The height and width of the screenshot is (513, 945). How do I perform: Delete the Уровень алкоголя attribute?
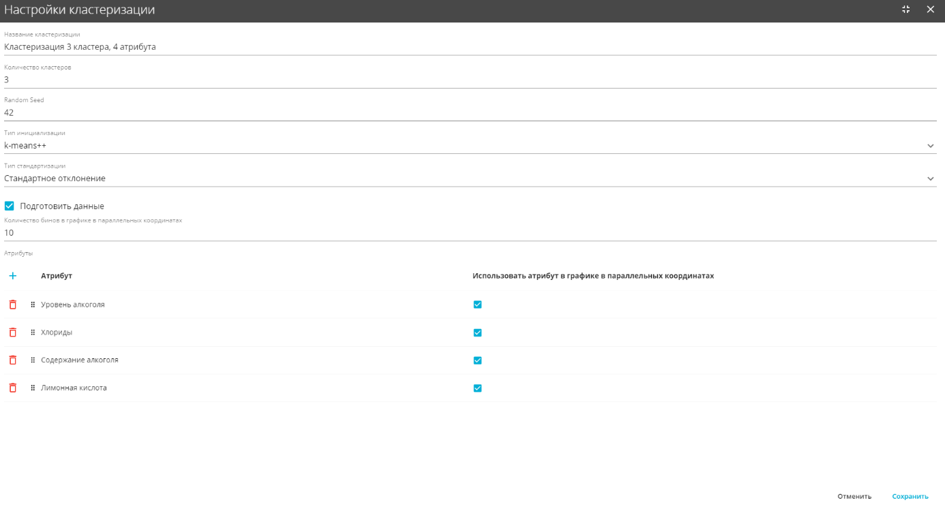pyautogui.click(x=13, y=304)
